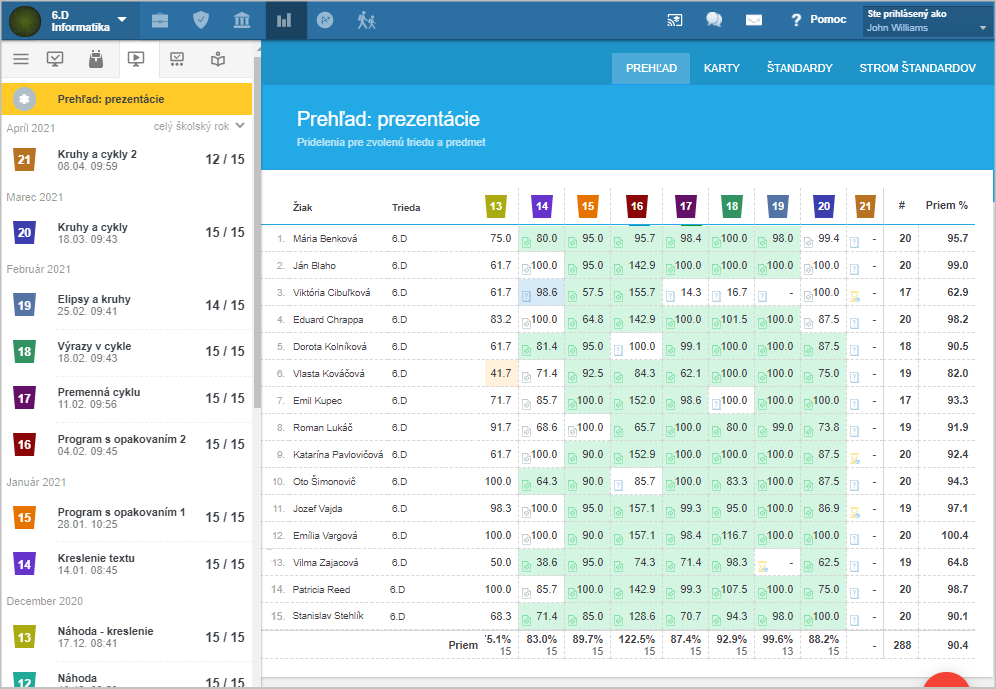Click the red floating action button
The height and width of the screenshot is (689, 996).
point(948,681)
